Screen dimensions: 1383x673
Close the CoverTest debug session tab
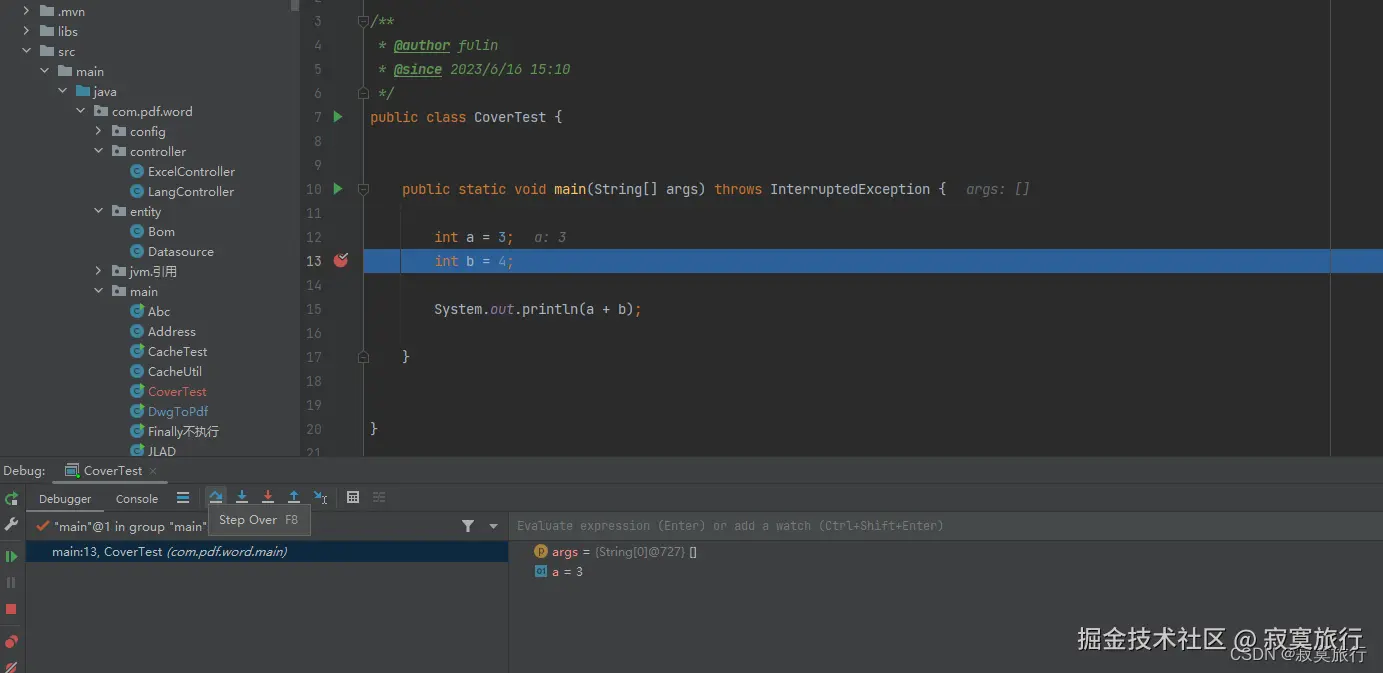pyautogui.click(x=153, y=471)
